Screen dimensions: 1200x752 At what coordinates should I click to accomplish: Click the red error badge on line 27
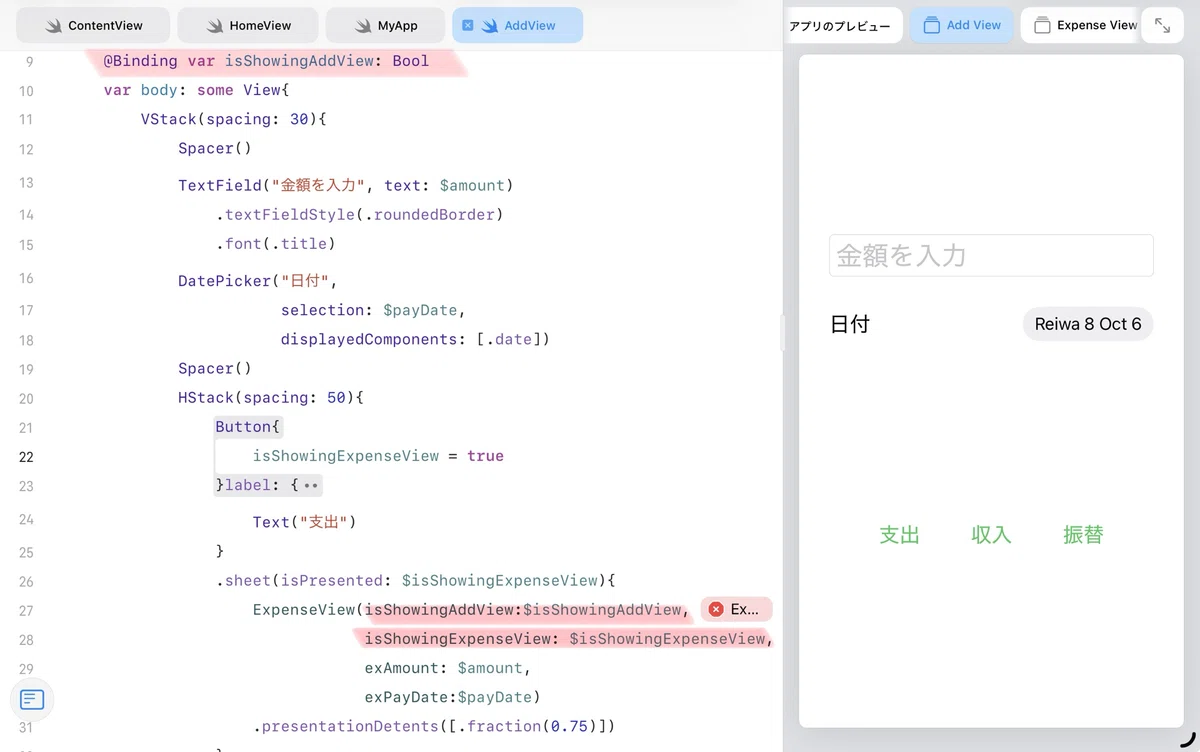click(x=736, y=609)
